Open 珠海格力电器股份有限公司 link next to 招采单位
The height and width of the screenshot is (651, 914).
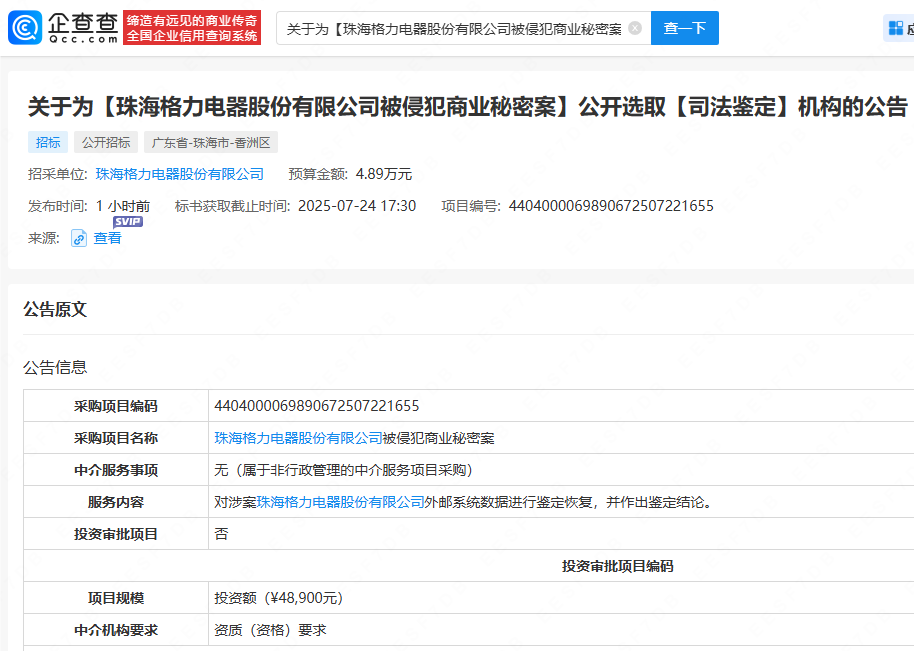(180, 174)
